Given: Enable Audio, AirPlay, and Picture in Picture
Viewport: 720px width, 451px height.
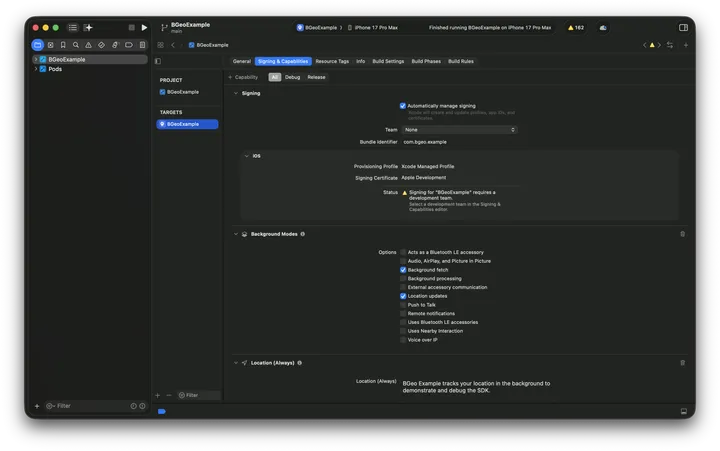Looking at the screenshot, I should pos(403,261).
